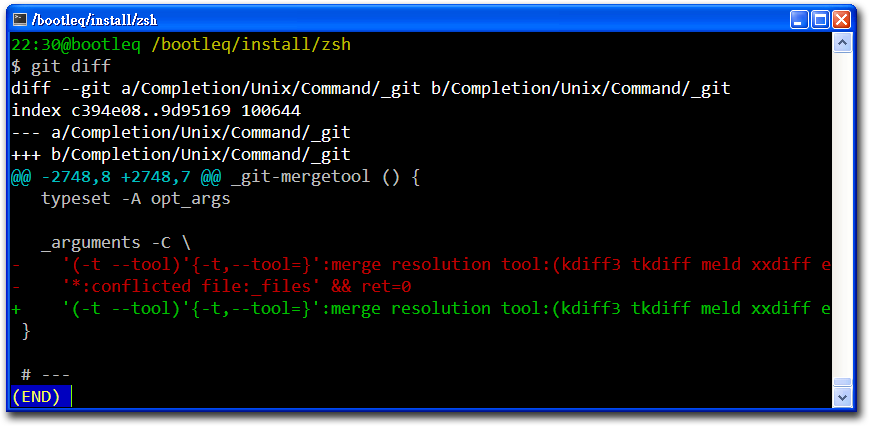869x426 pixels.
Task: Close the terminal window
Action: coord(841,20)
